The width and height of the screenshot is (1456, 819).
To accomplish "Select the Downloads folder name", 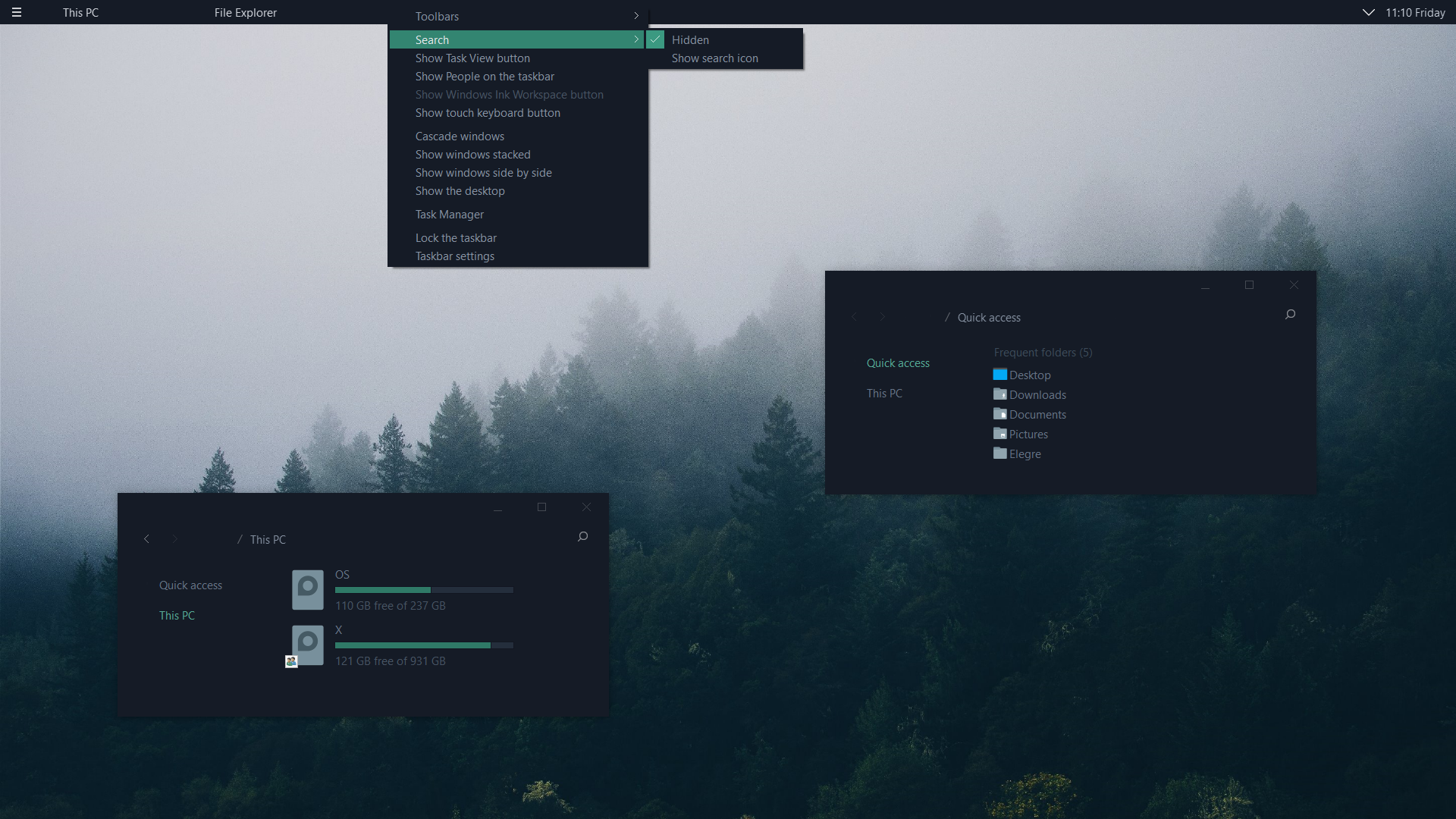I will [x=1037, y=395].
